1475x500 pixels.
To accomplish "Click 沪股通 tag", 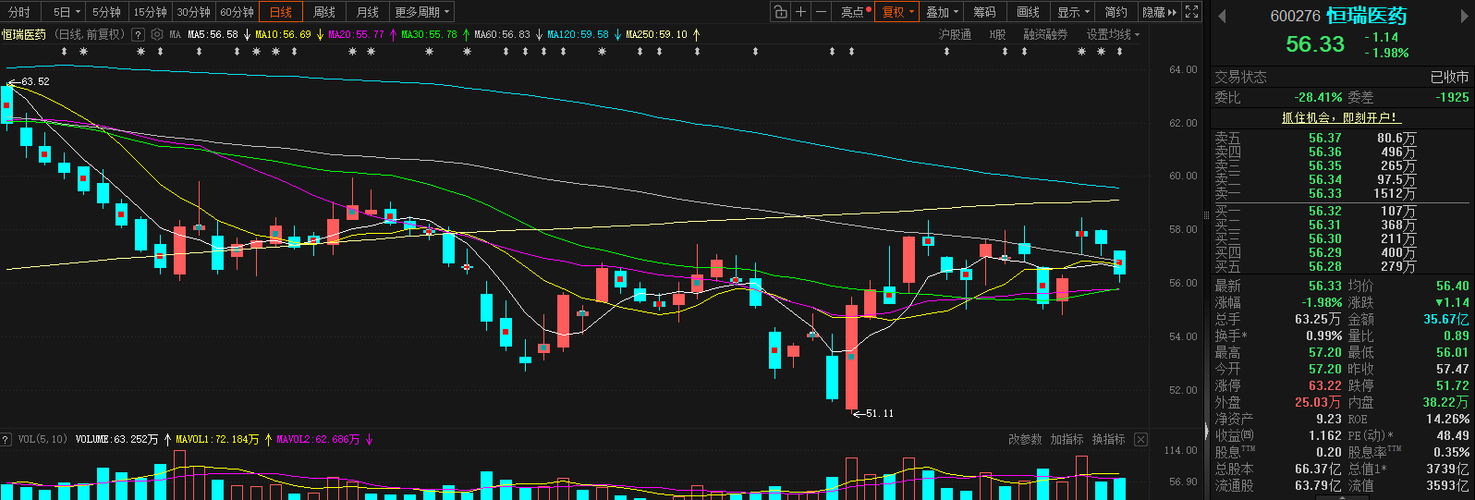I will [x=954, y=34].
